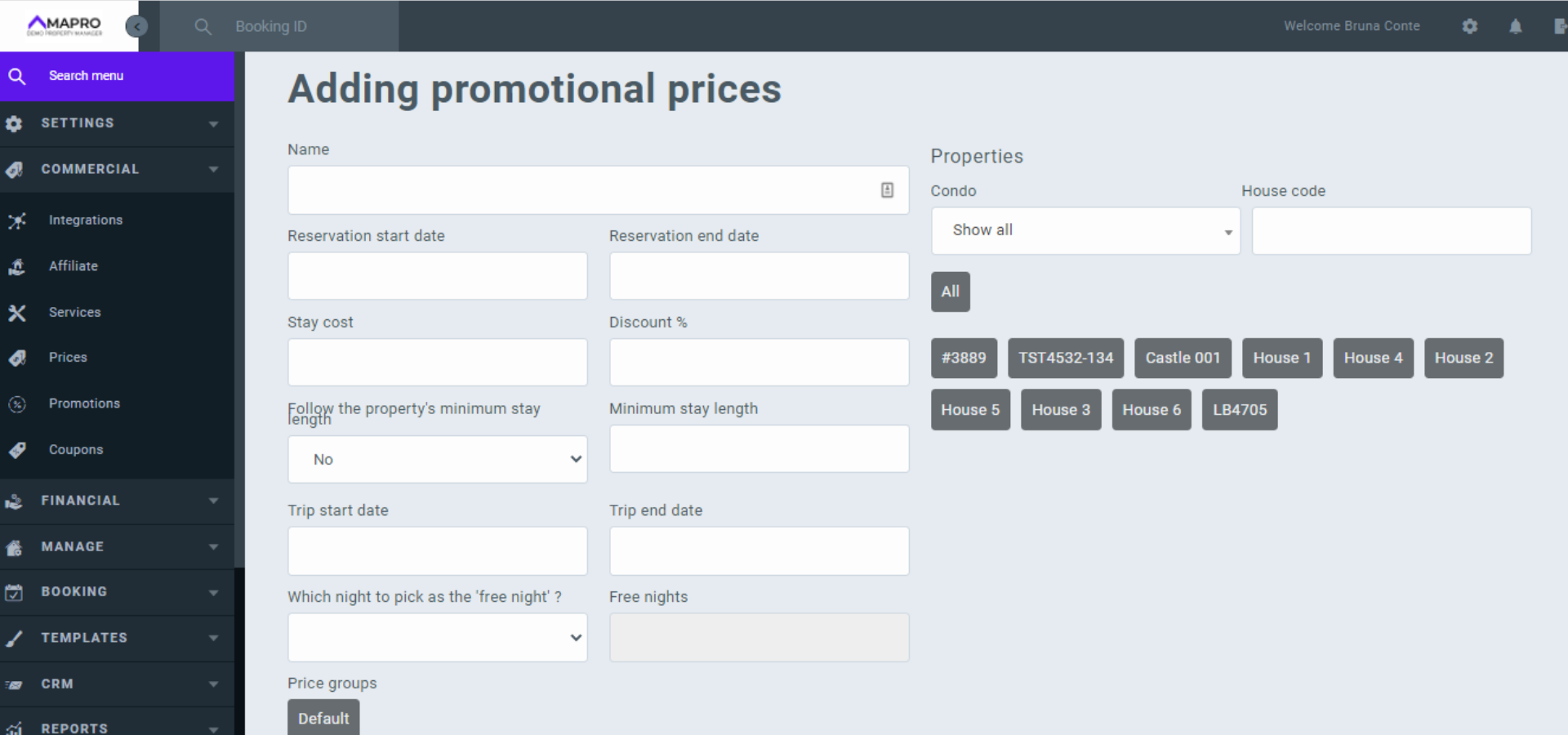Screen dimensions: 1568x735
Task: Open notifications via the bell icon
Action: click(1515, 25)
